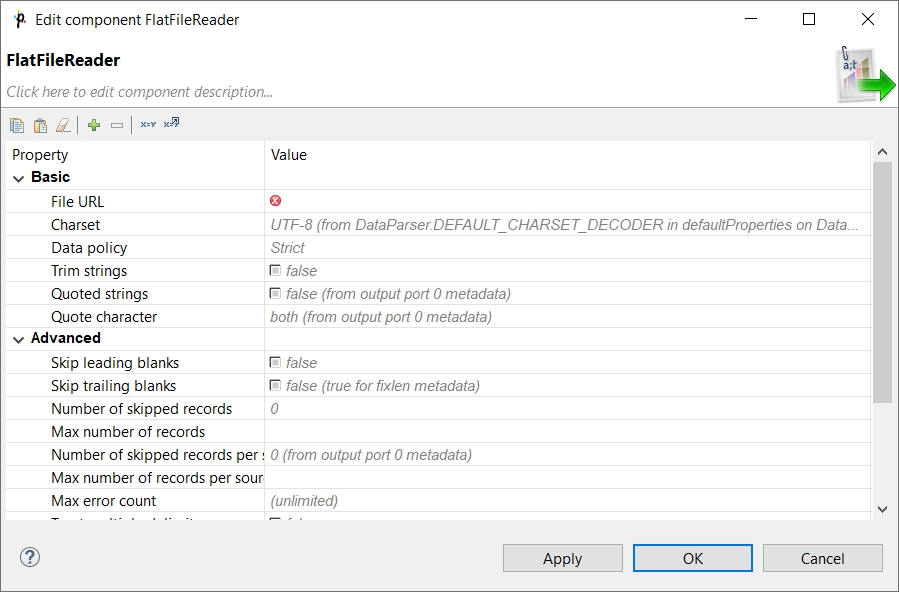Image resolution: width=899 pixels, height=592 pixels.
Task: Click the x=y parameter icon
Action: click(148, 124)
